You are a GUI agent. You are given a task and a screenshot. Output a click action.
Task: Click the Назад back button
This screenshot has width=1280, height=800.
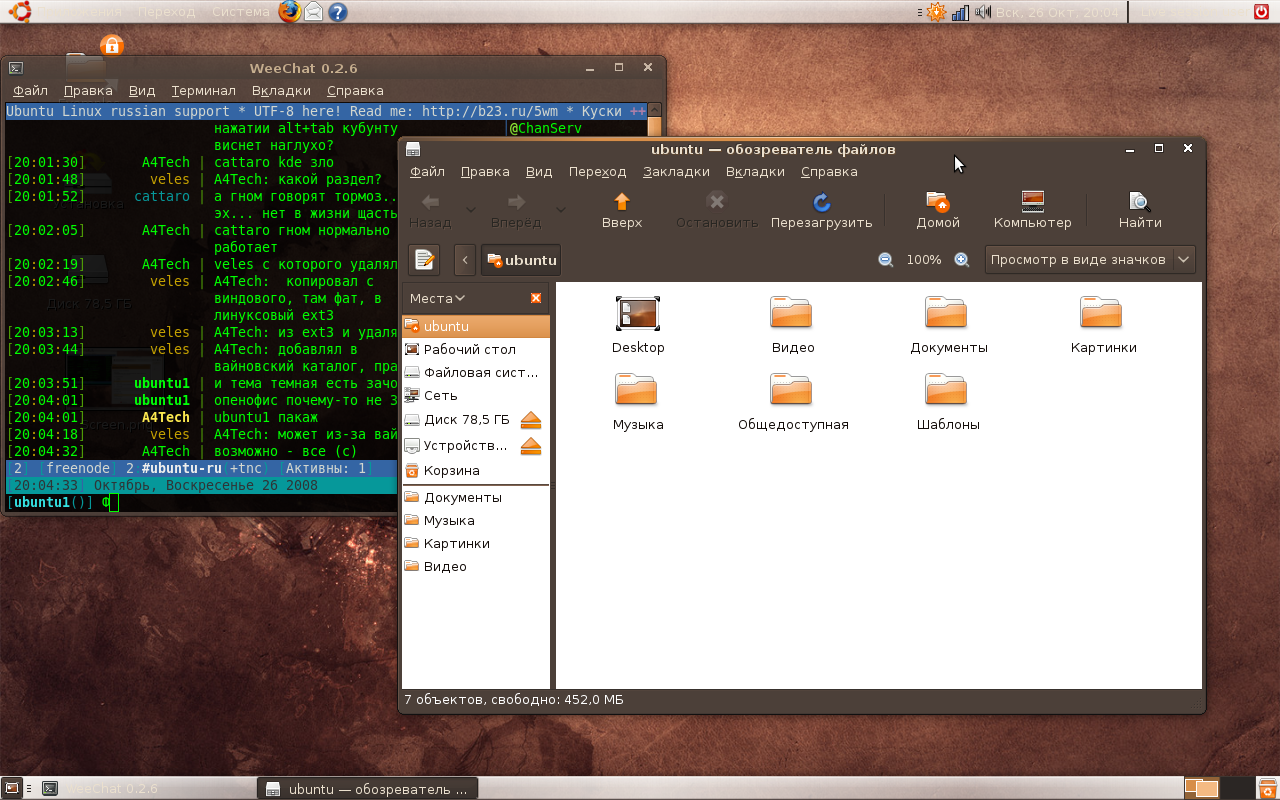click(430, 211)
